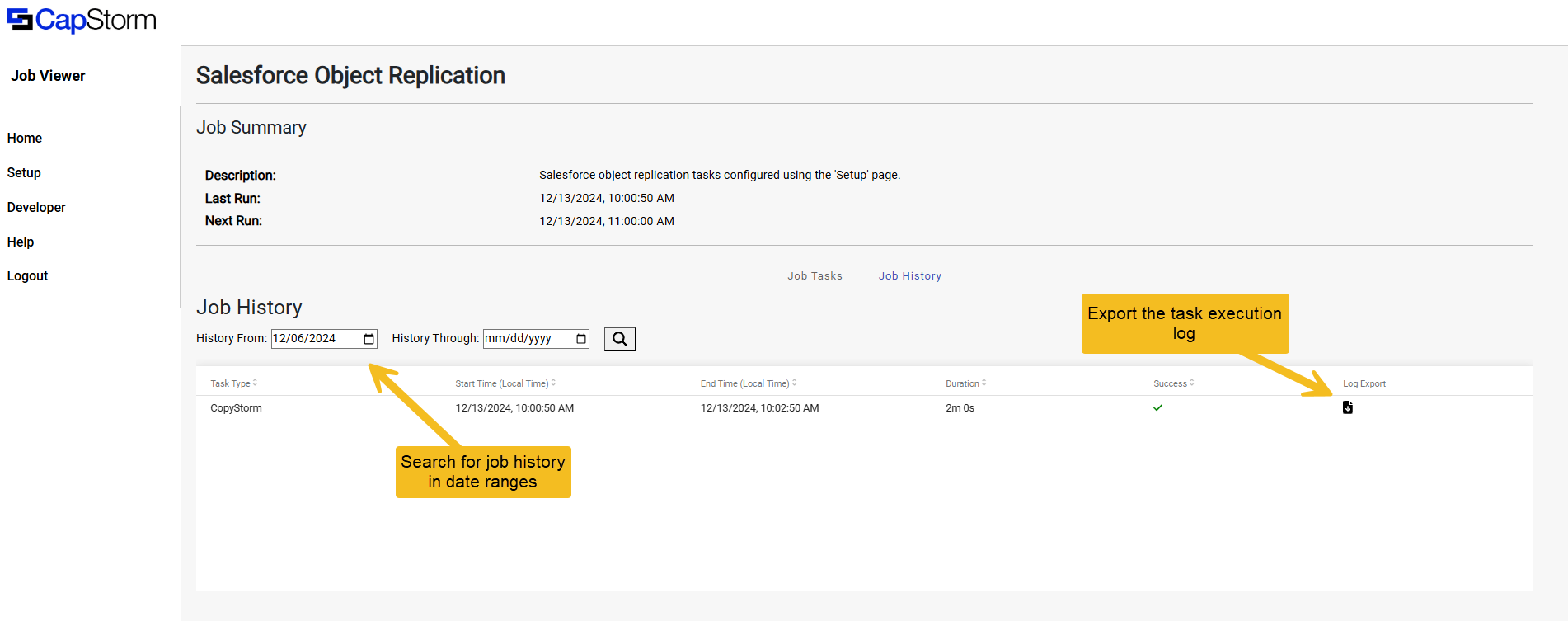1568x621 pixels.
Task: Sort by End Time (Local Time) column
Action: click(749, 383)
